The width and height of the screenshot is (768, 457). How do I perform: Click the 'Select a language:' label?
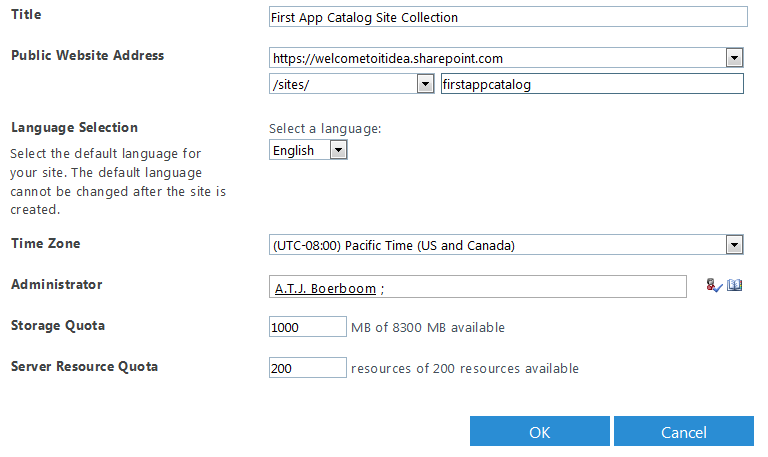pyautogui.click(x=325, y=128)
